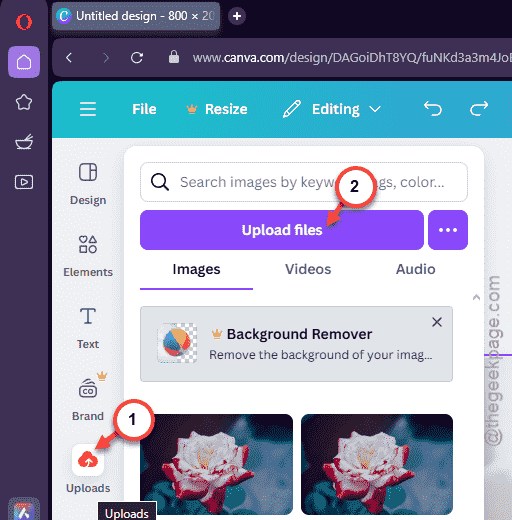Dismiss the Background Remover banner
Viewport: 512px width, 520px height.
(437, 322)
